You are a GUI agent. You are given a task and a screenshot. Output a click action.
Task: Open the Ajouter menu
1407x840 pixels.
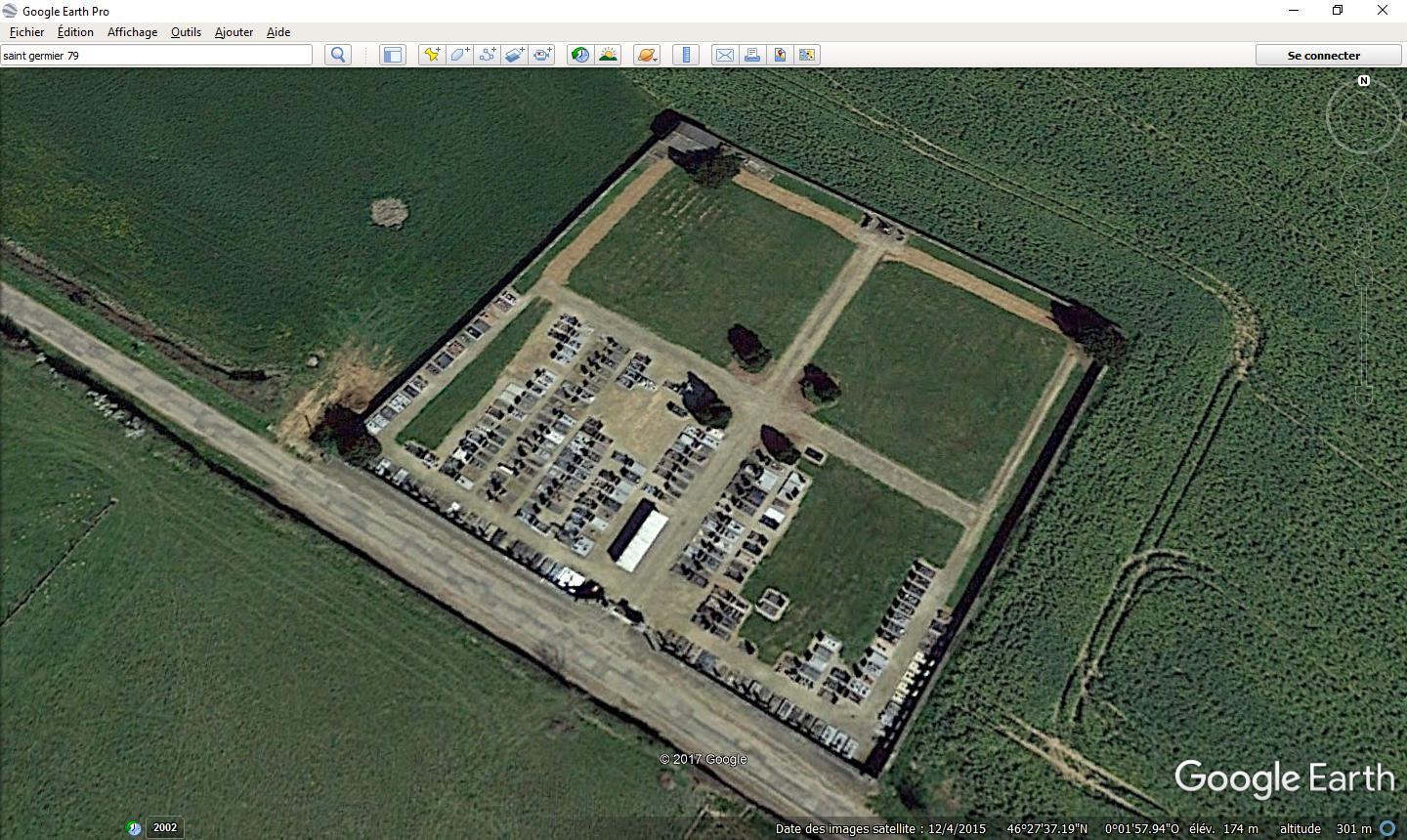coord(234,31)
